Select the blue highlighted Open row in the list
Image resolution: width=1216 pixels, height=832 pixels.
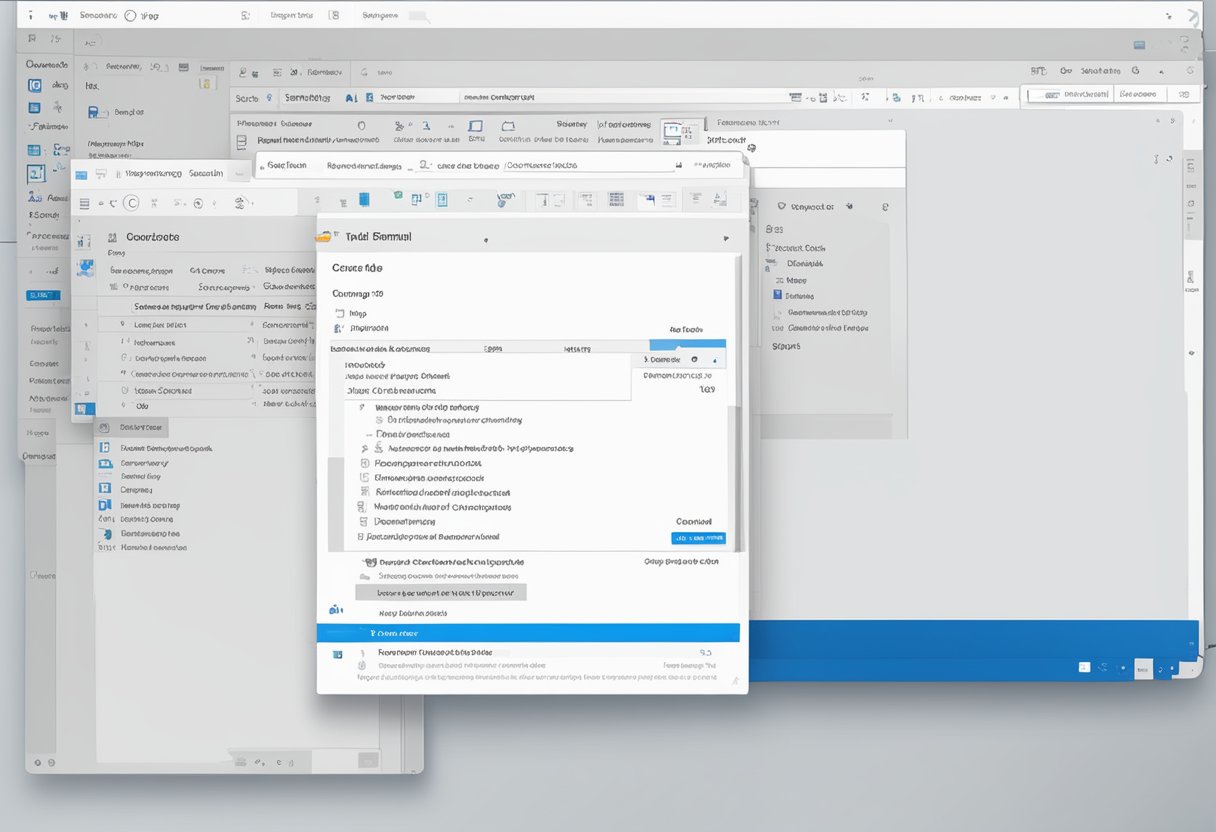pos(530,632)
